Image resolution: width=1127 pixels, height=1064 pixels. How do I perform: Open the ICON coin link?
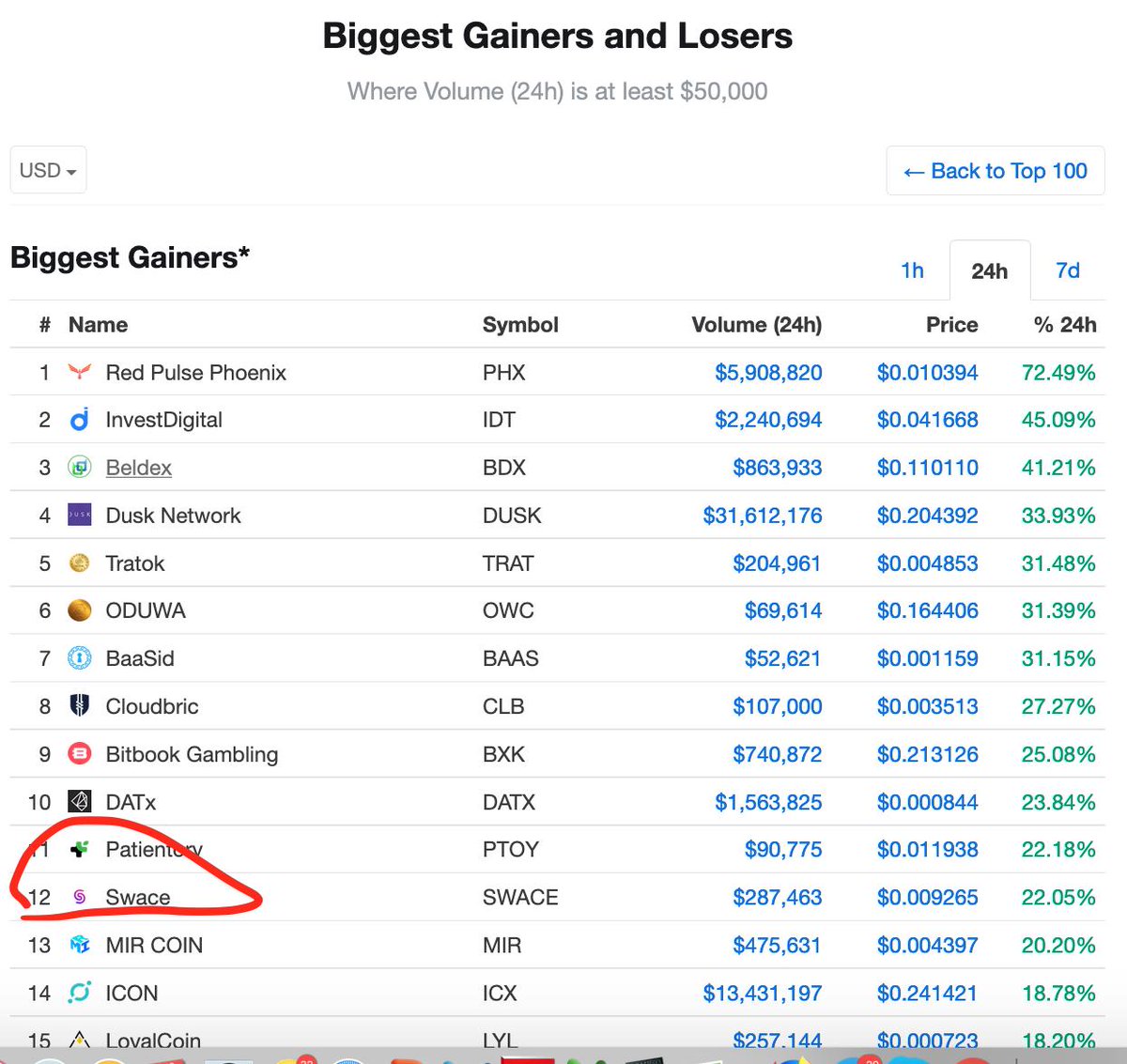click(x=131, y=993)
